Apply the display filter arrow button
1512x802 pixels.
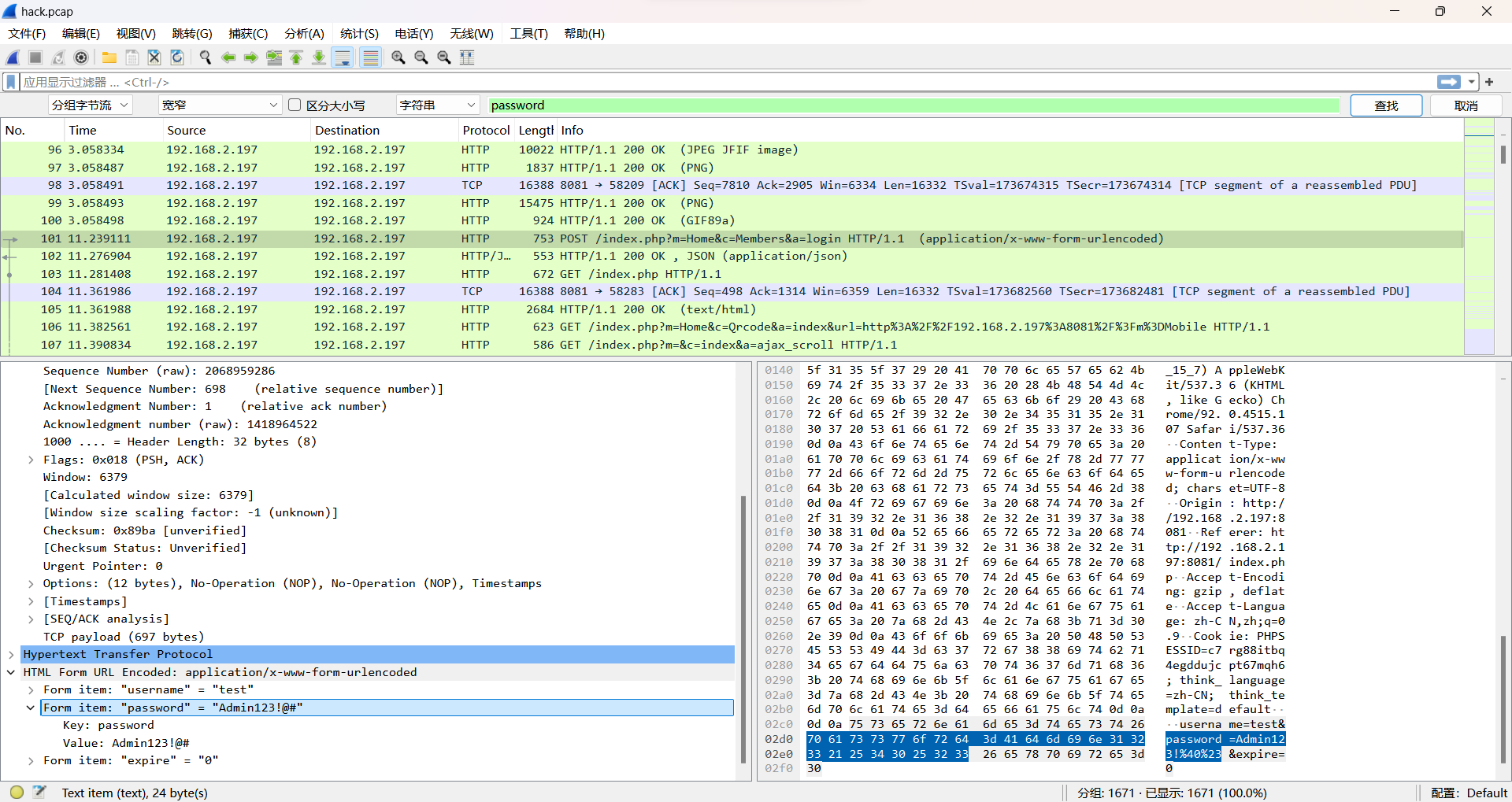coord(1449,82)
